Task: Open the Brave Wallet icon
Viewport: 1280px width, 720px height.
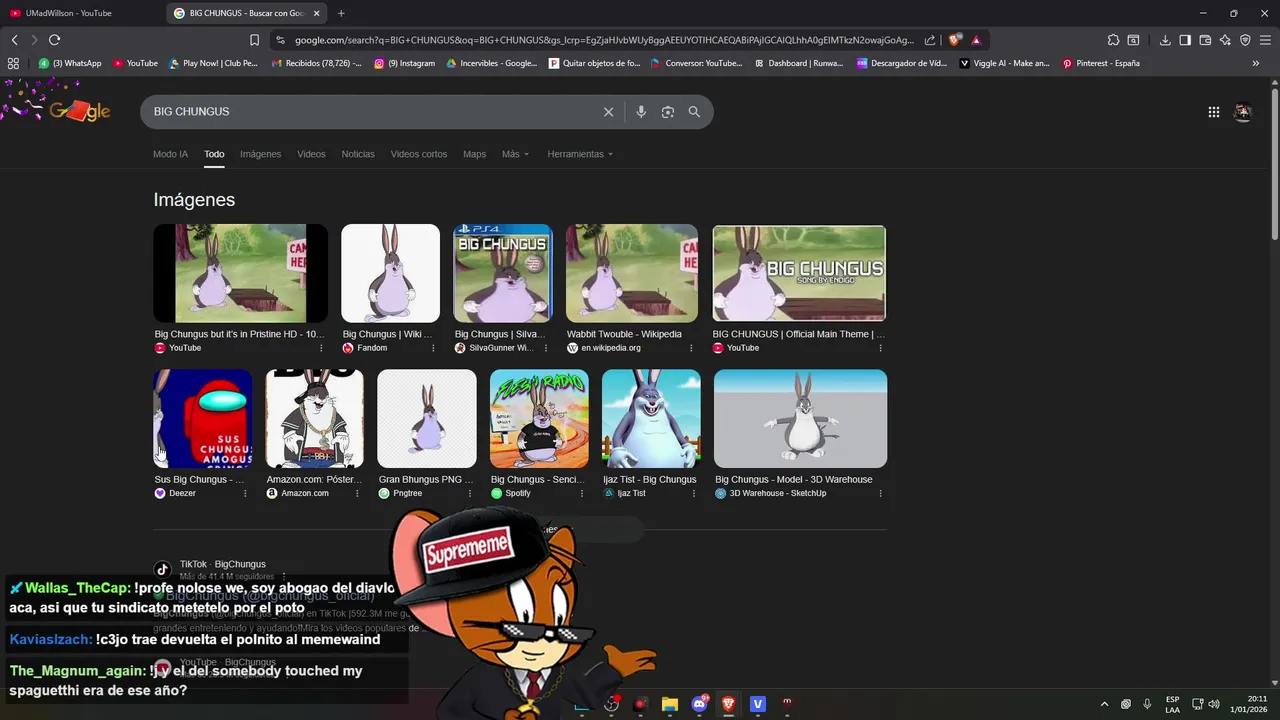Action: tap(1205, 40)
